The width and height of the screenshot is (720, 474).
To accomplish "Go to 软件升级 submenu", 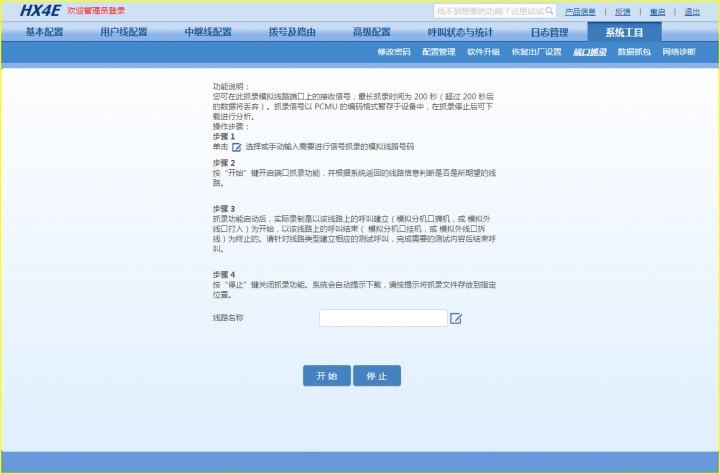I will tap(484, 52).
